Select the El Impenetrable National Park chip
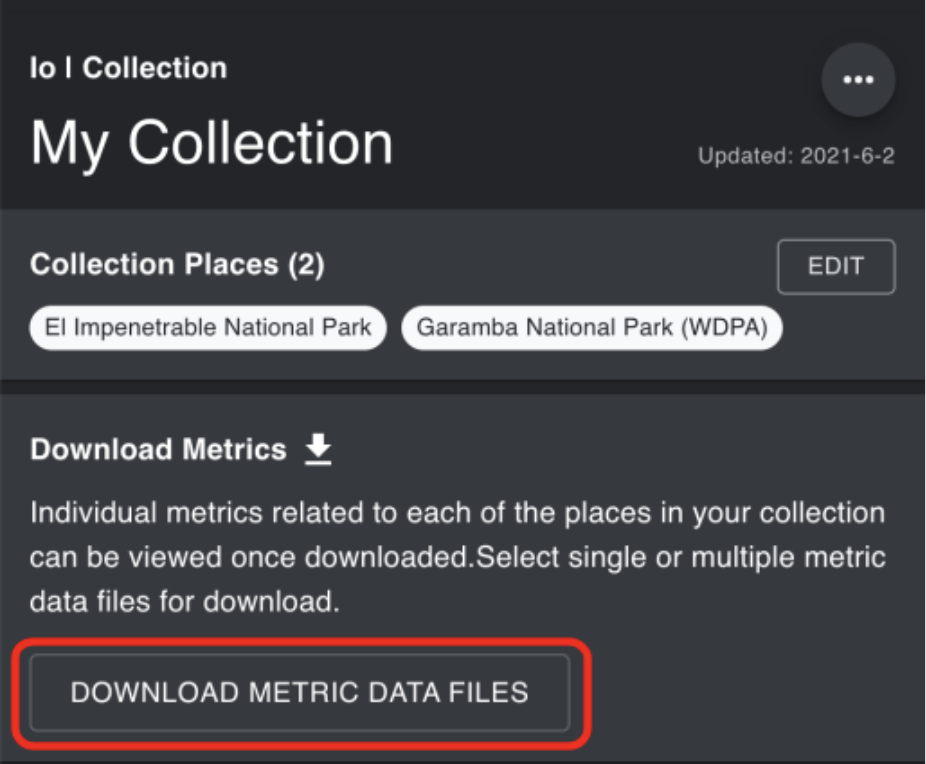 (x=208, y=327)
